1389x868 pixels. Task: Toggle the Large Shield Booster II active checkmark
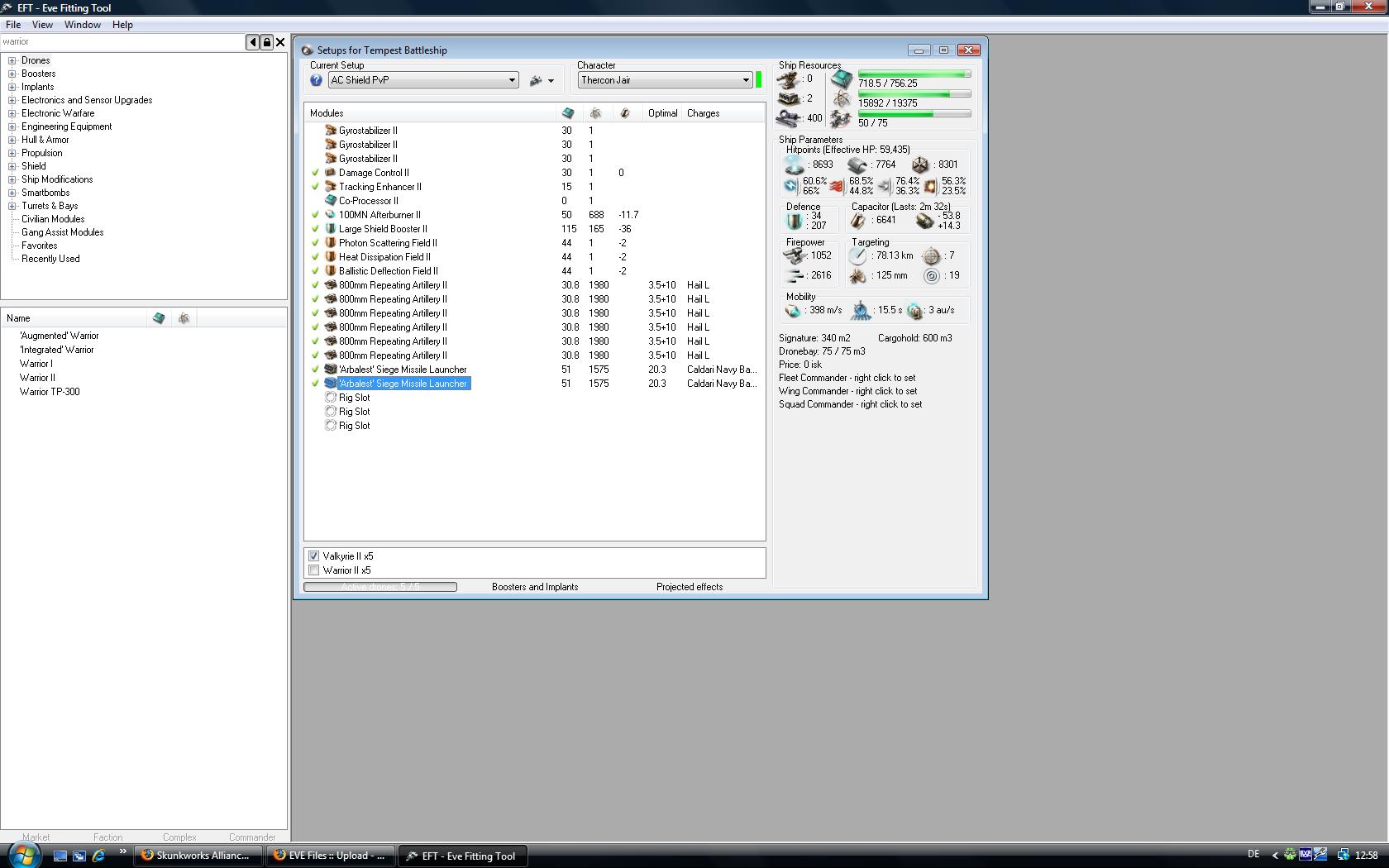(x=315, y=229)
